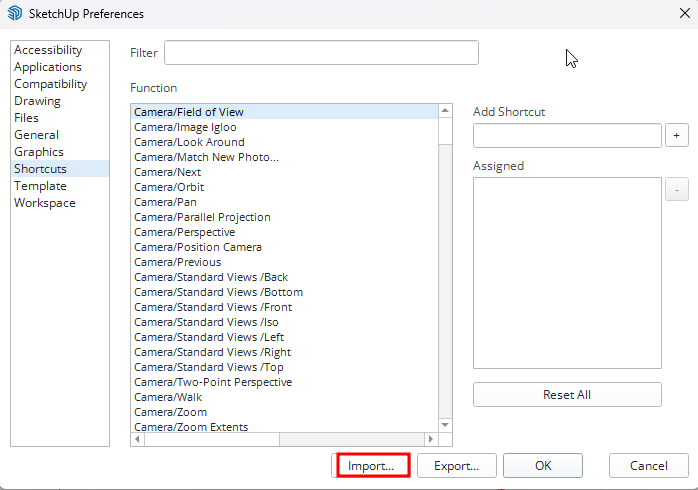Choose Camera/Standard Views /Right
Image resolution: width=698 pixels, height=490 pixels.
tap(285, 352)
